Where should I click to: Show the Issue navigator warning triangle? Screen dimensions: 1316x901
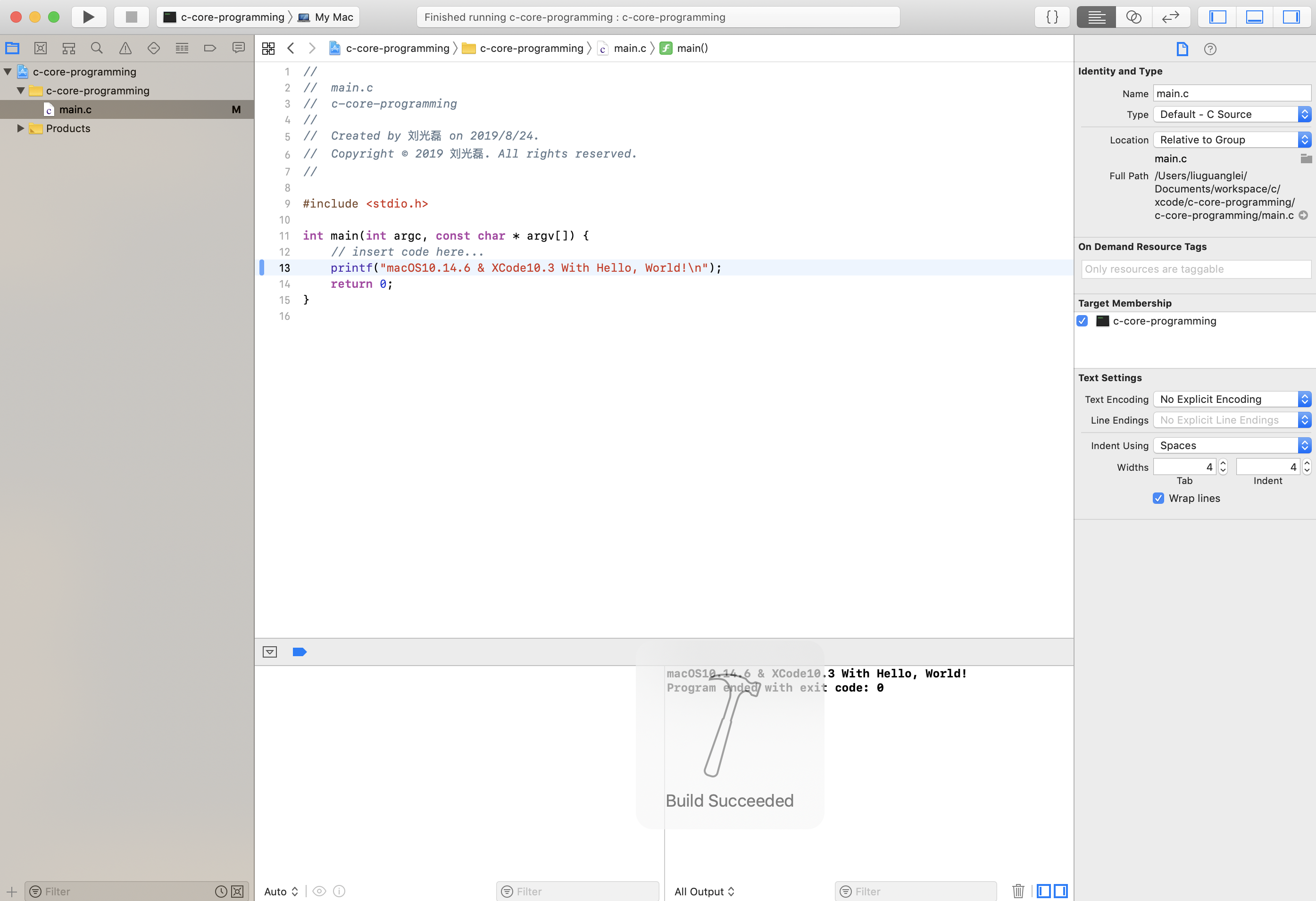click(x=125, y=48)
